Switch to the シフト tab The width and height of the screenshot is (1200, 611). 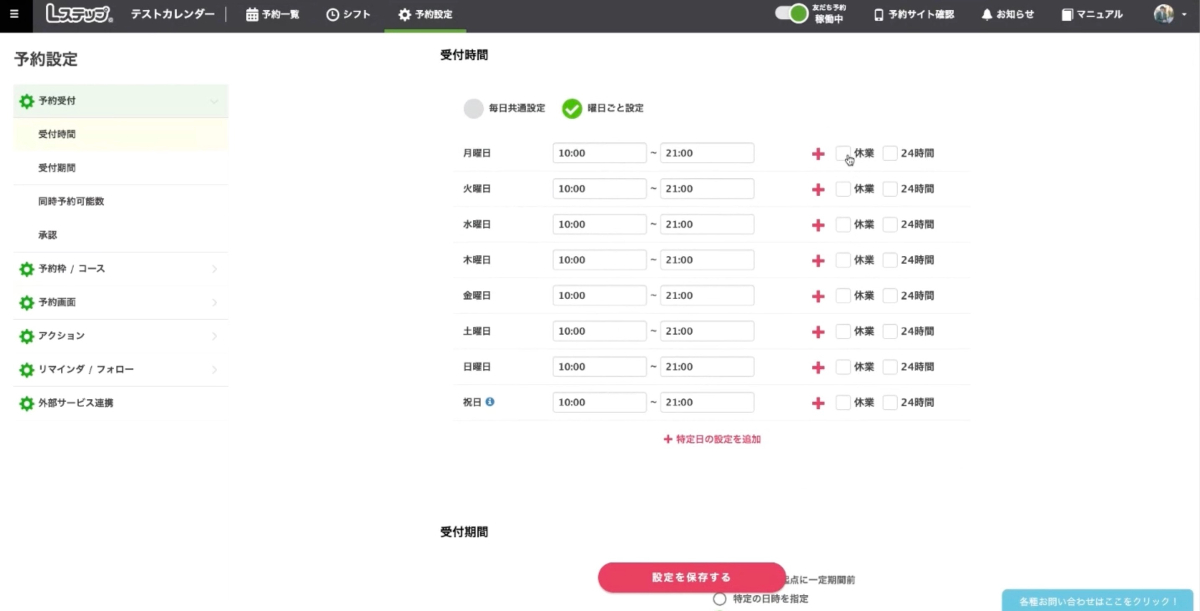coord(349,15)
